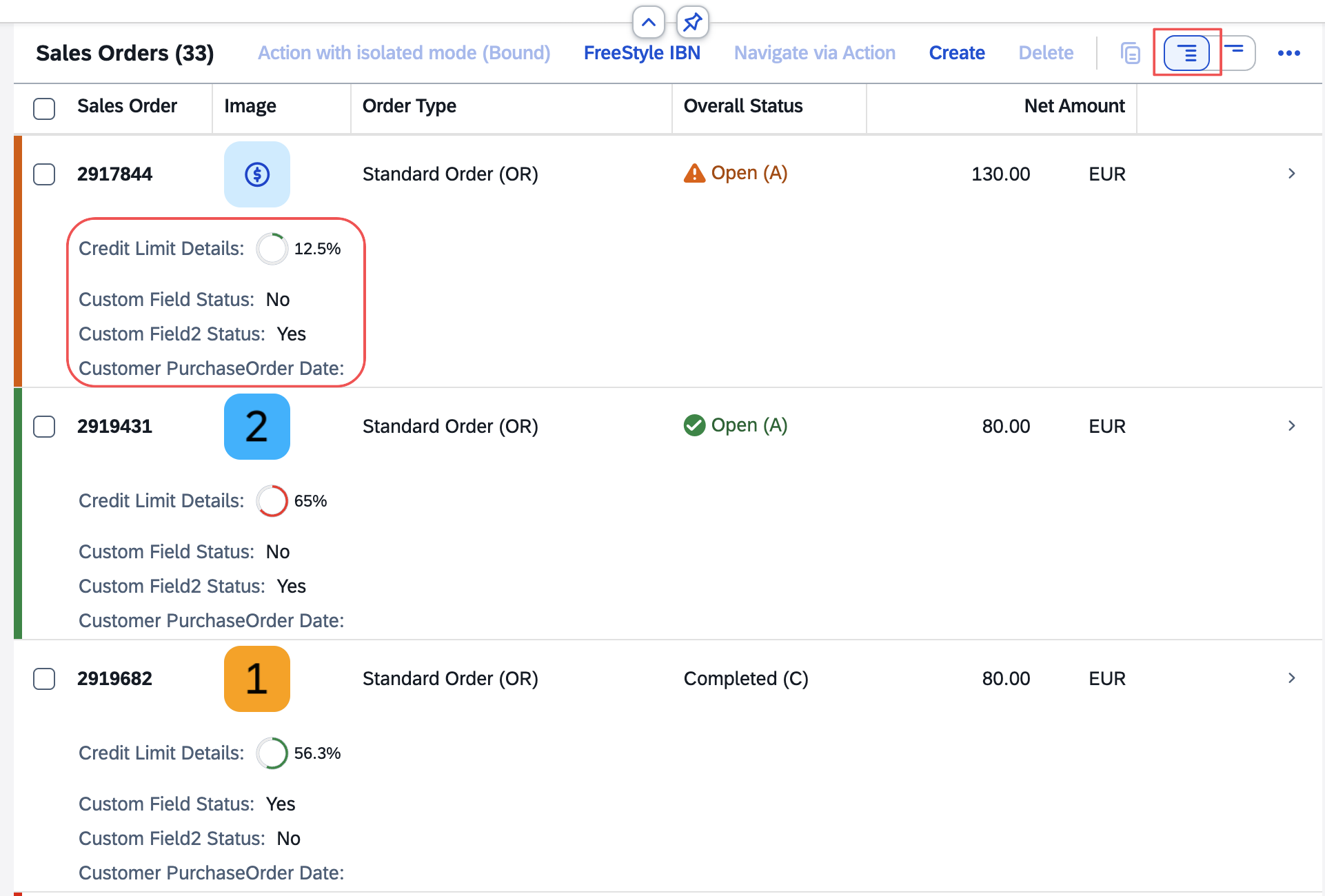
Task: Collapse header with up chevron
Action: click(648, 22)
